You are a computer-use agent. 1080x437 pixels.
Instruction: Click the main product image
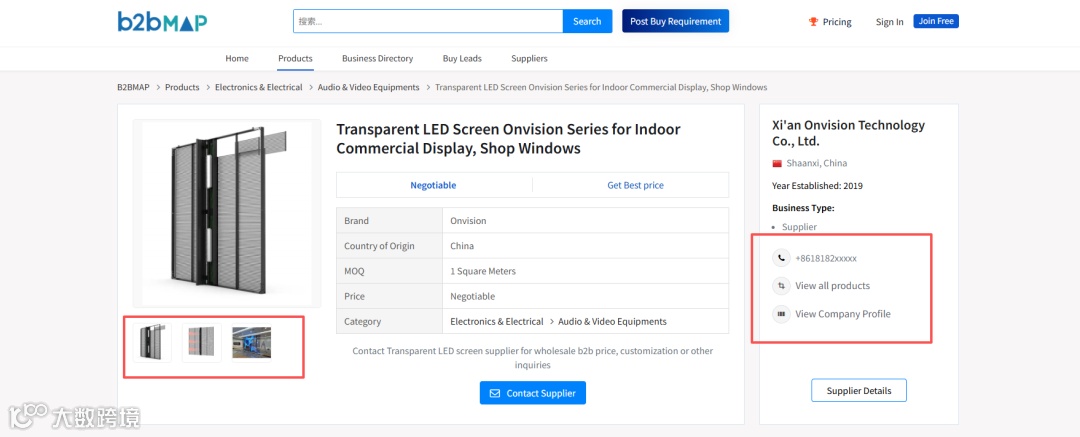tap(227, 213)
